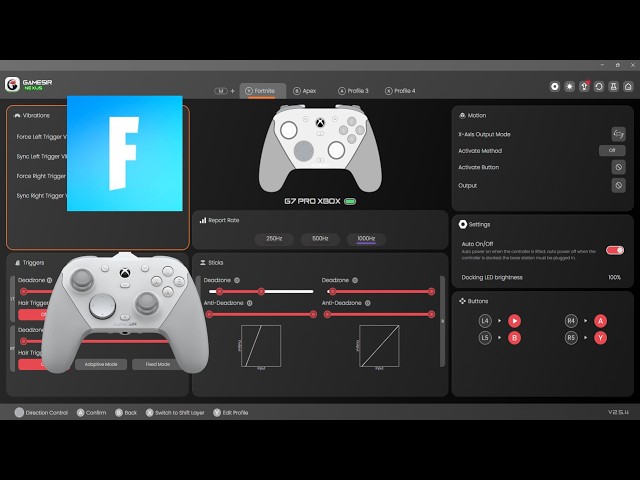Click the right stick response curve graph
This screenshot has width=640, height=480.
[379, 346]
